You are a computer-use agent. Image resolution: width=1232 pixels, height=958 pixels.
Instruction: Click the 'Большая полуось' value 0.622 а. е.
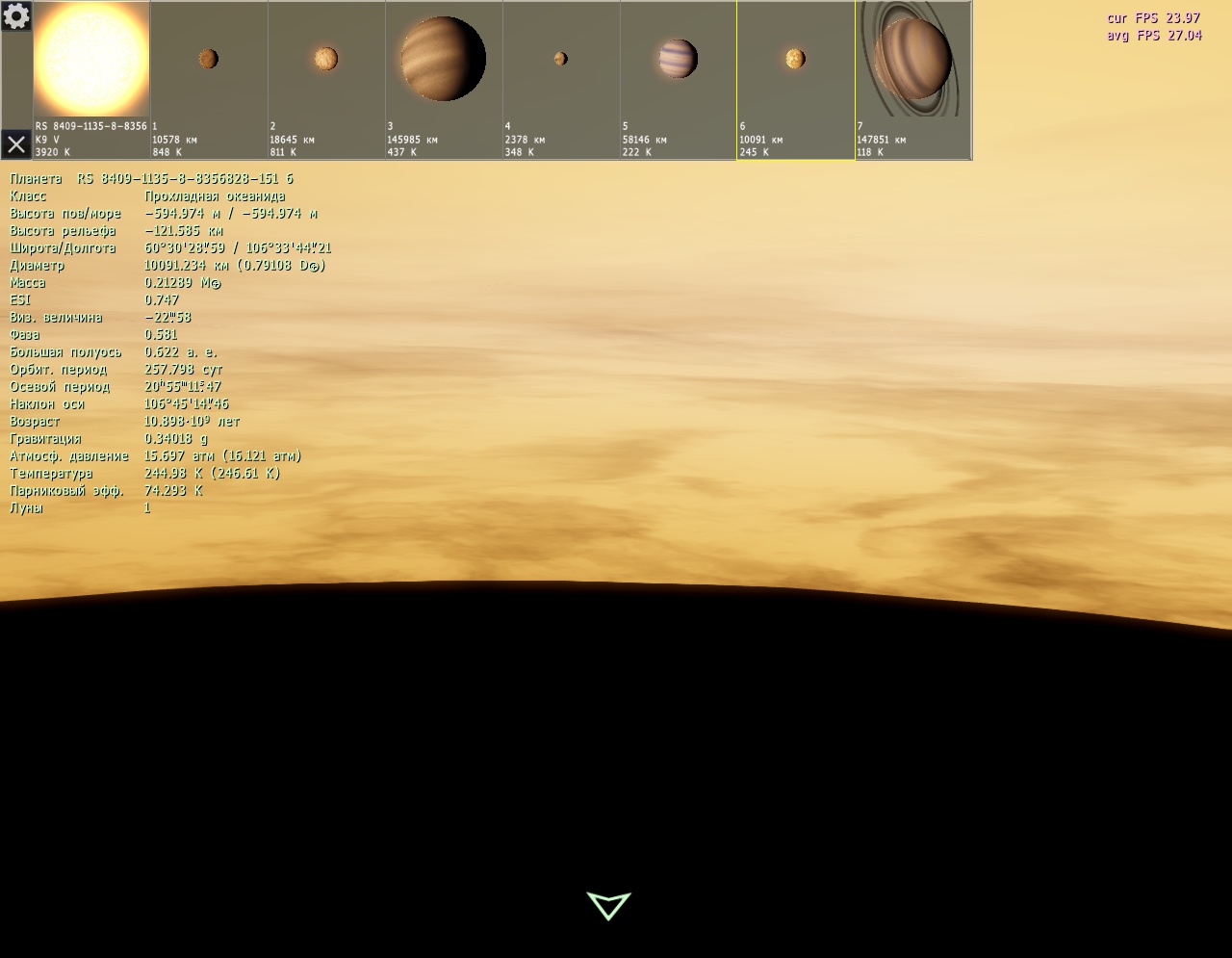point(181,352)
